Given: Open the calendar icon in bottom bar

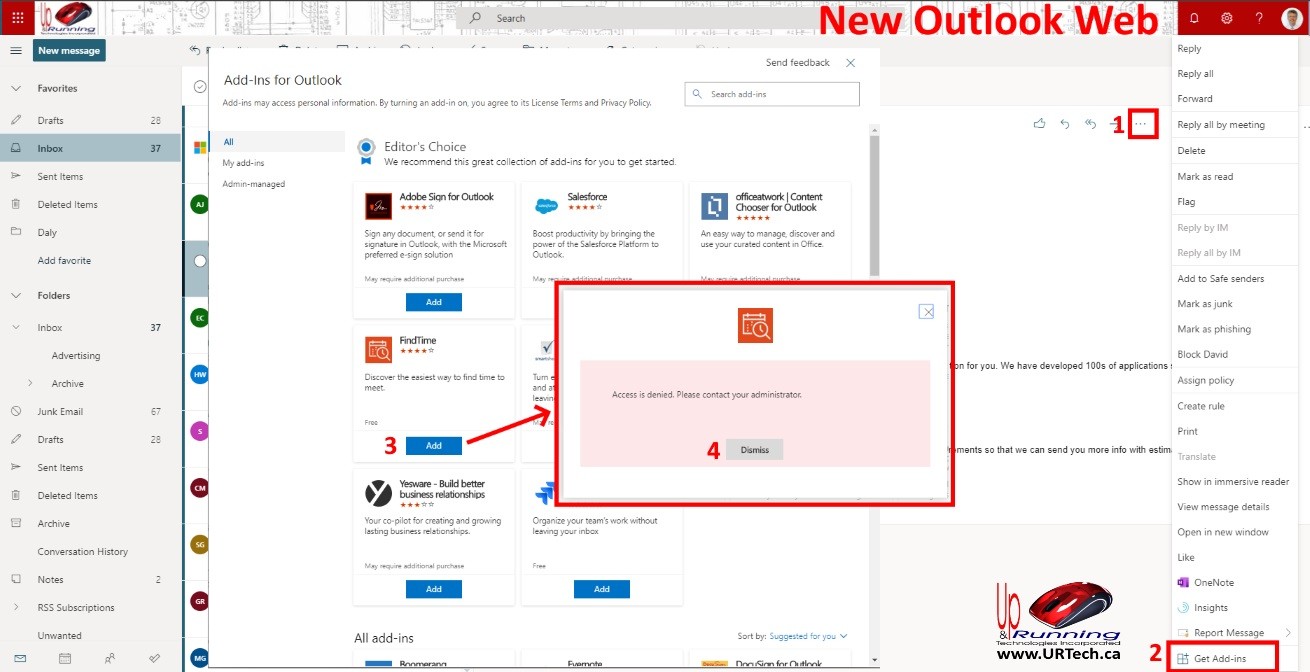Looking at the screenshot, I should coord(64,658).
